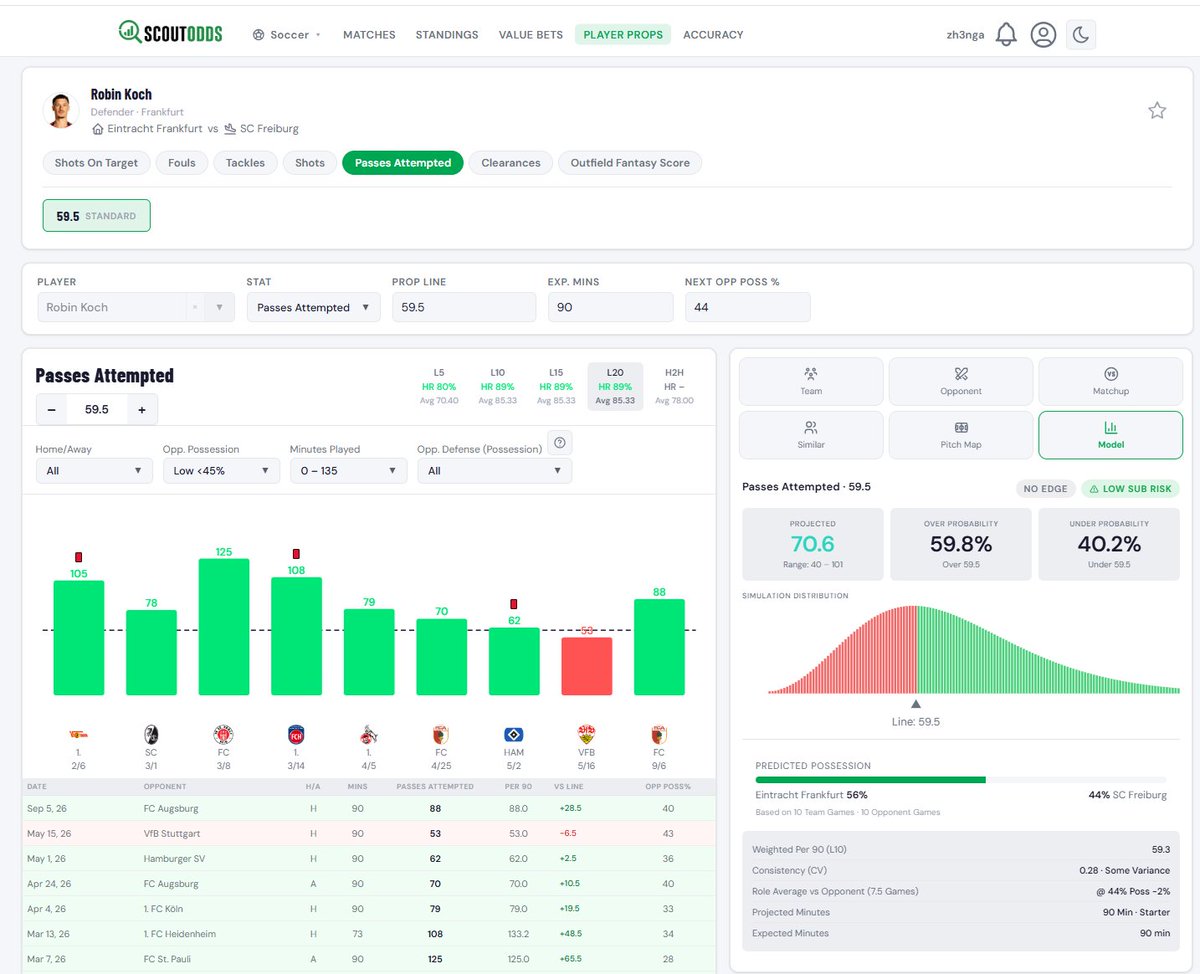
Task: Favorite Robin Koch with the star icon
Action: (1157, 111)
